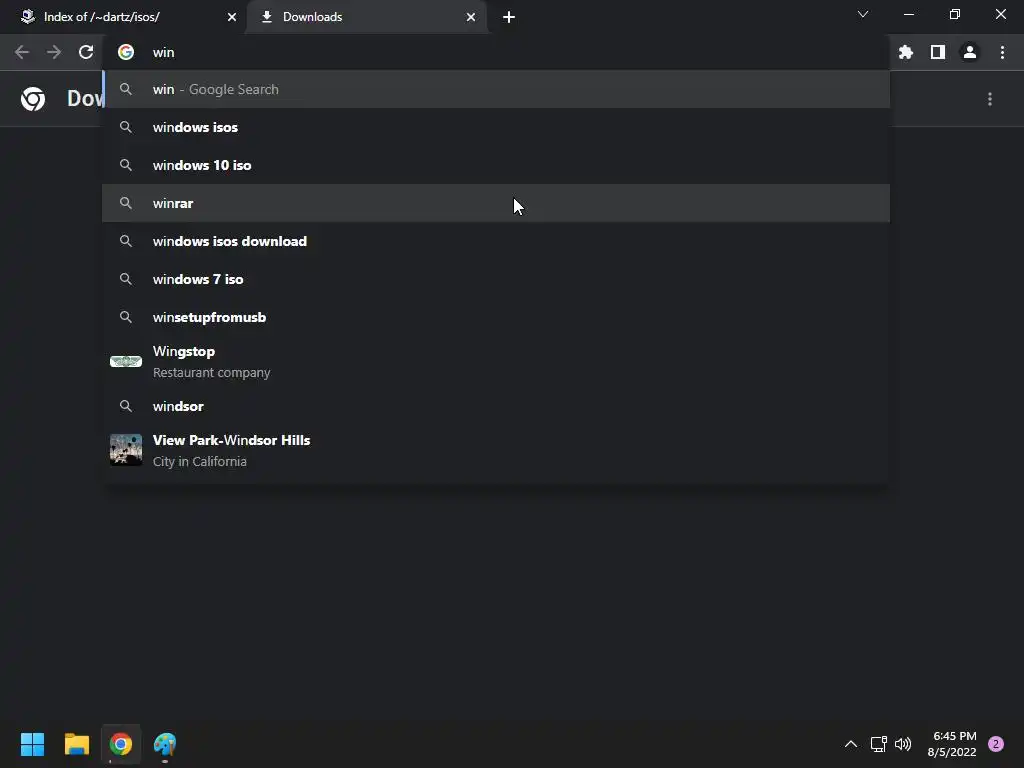The width and height of the screenshot is (1024, 768).
Task: Select the highlighted "winrar" suggestion
Action: [496, 203]
